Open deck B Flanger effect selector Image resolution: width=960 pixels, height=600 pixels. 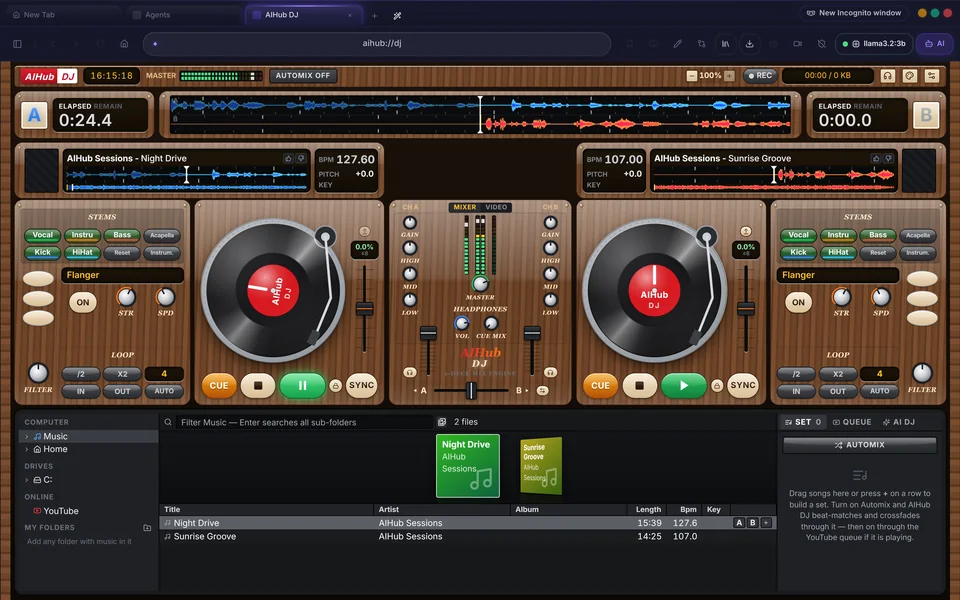[838, 276]
